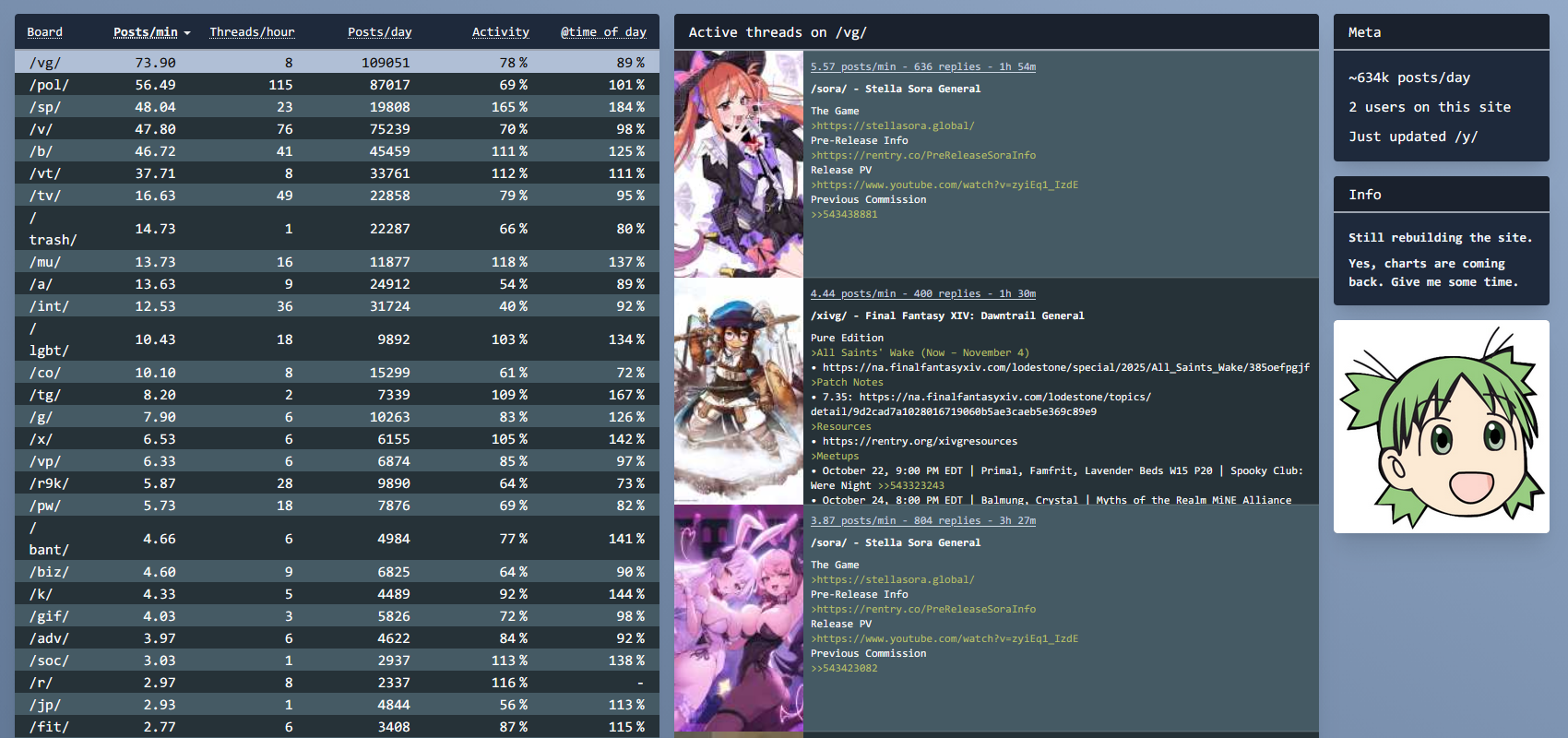Select the /pol/ board row

point(337,85)
